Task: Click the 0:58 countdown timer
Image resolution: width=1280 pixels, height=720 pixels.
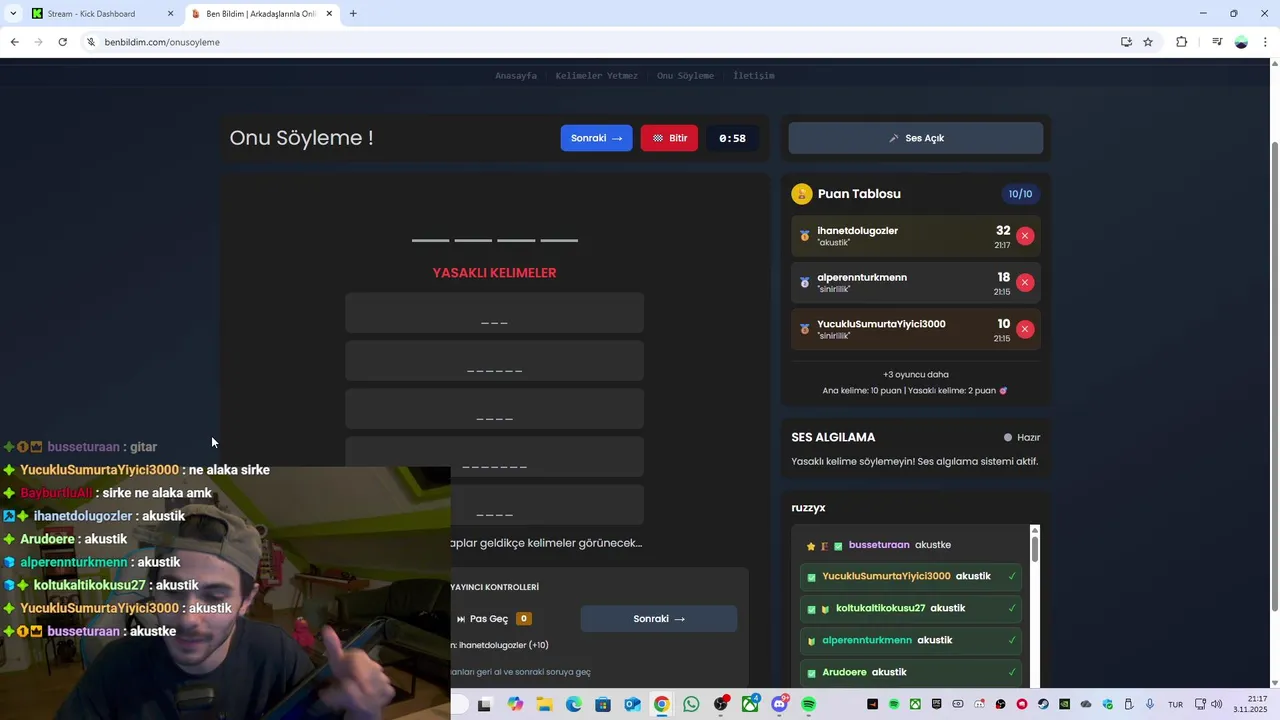Action: [x=732, y=138]
